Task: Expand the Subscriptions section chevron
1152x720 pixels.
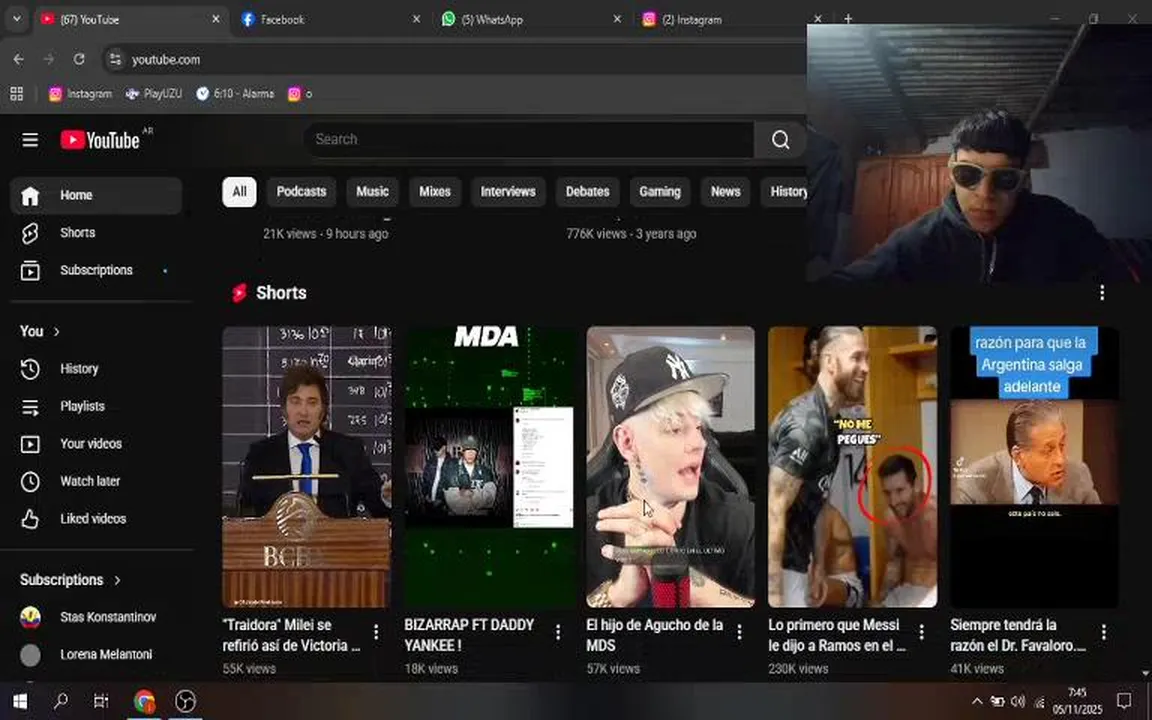Action: click(x=117, y=580)
